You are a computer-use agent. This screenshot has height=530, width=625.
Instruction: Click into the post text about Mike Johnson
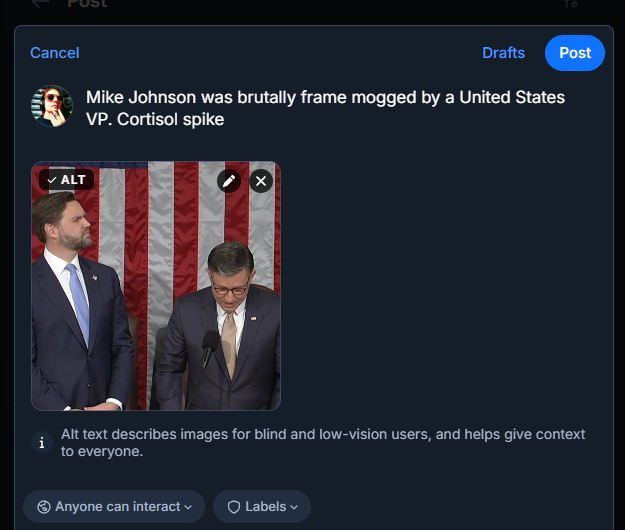[325, 108]
